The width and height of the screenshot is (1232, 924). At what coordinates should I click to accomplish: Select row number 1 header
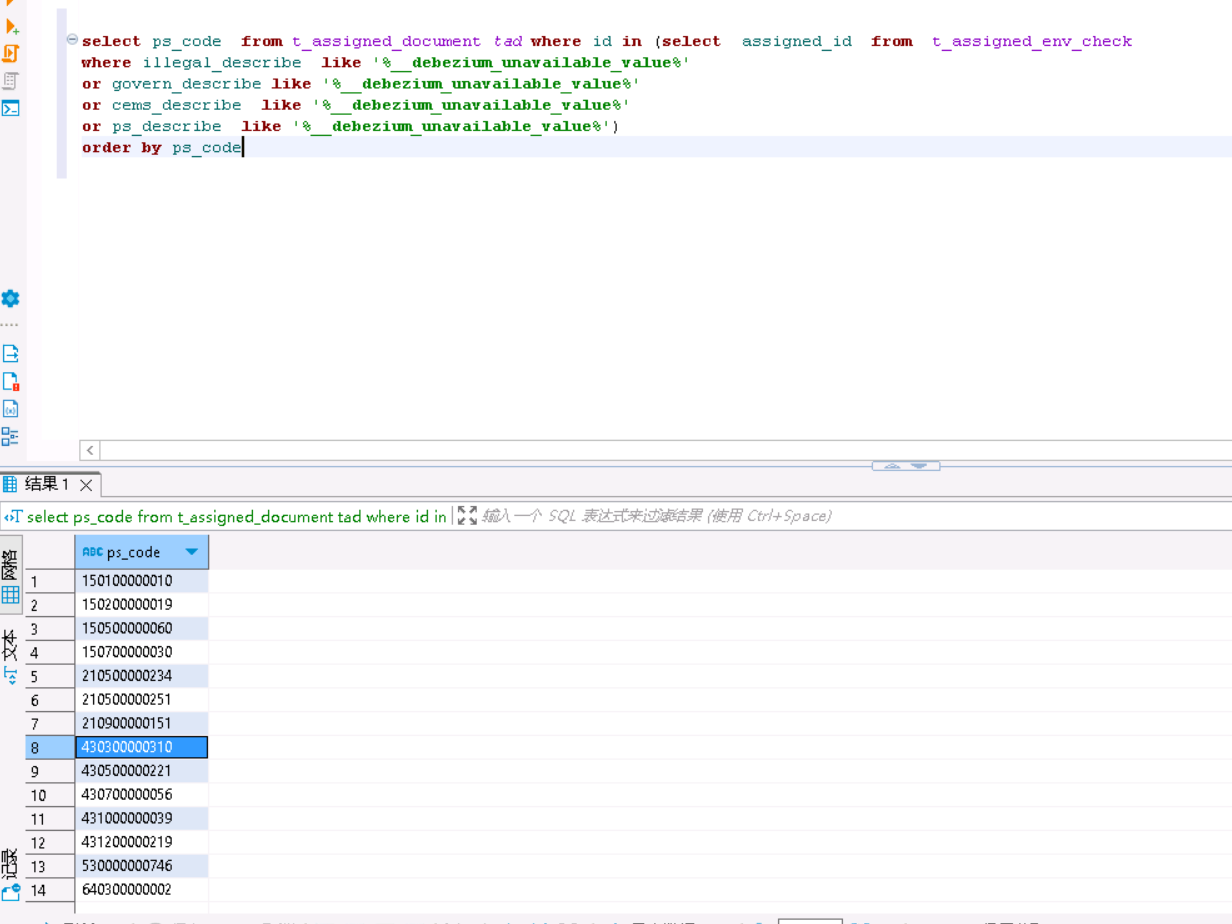(50, 581)
